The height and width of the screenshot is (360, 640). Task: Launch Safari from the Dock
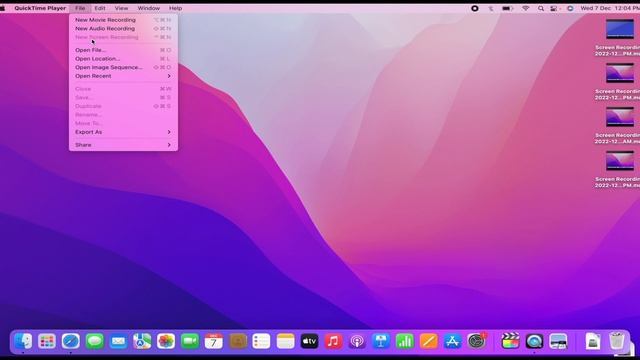(71, 341)
